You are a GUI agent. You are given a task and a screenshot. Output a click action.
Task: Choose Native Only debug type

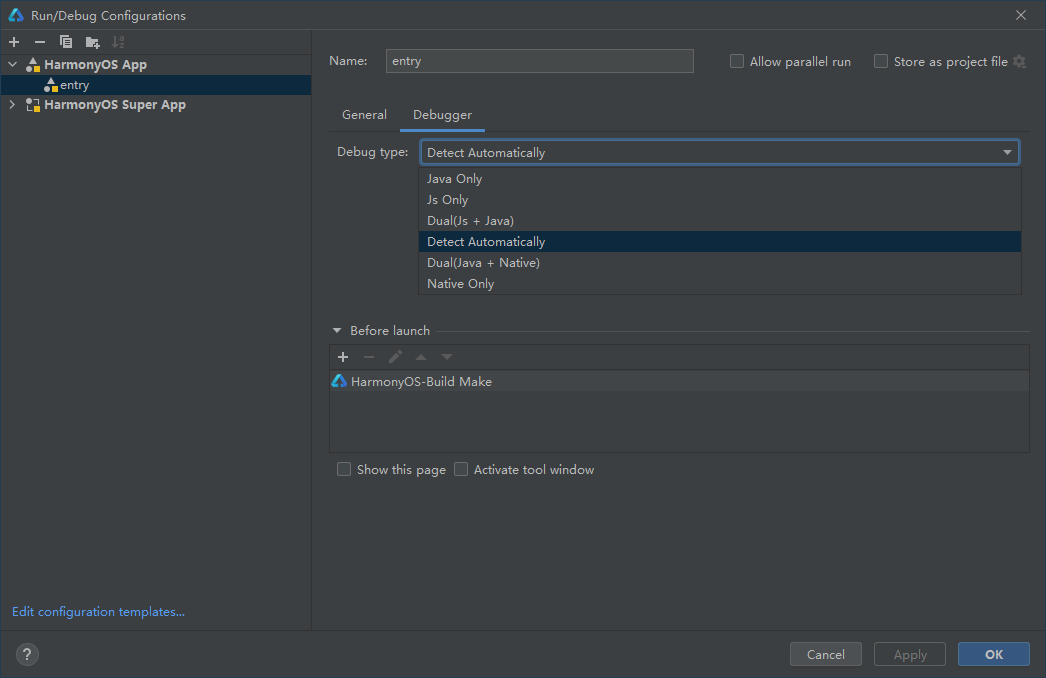pos(720,284)
